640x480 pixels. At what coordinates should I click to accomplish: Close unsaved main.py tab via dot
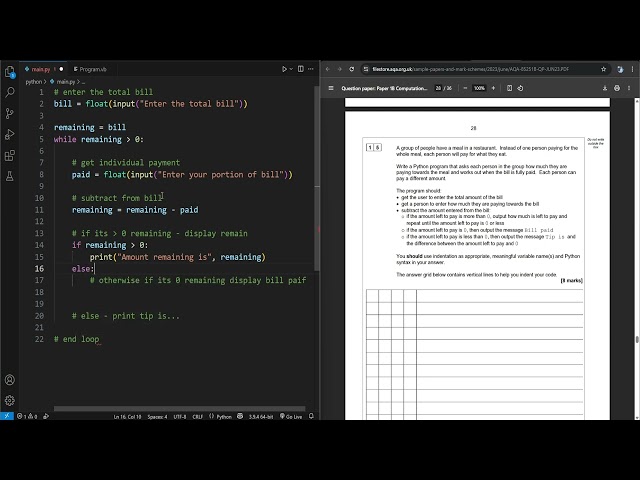(x=61, y=69)
